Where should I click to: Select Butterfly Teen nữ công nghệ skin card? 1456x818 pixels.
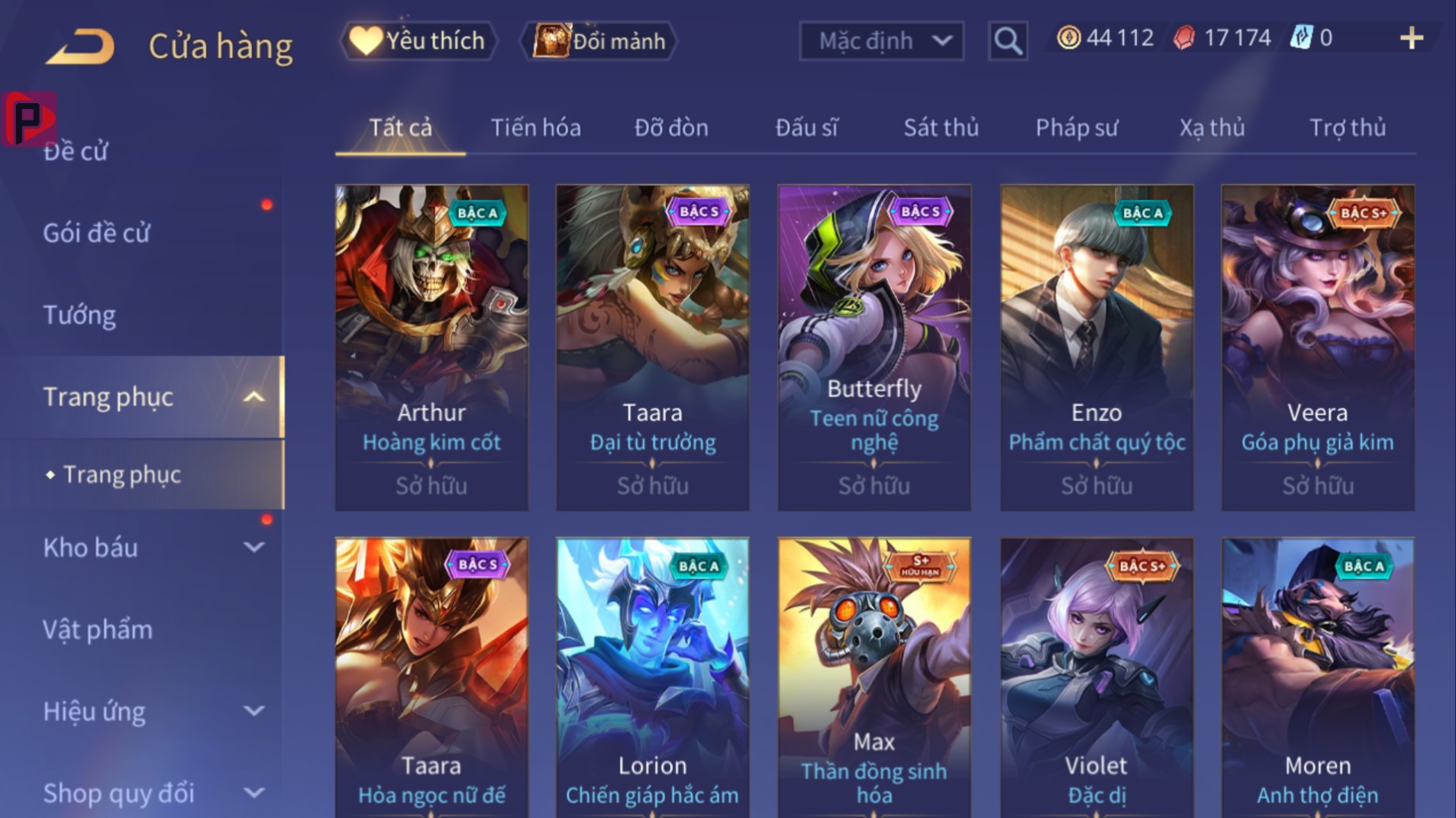tap(874, 348)
